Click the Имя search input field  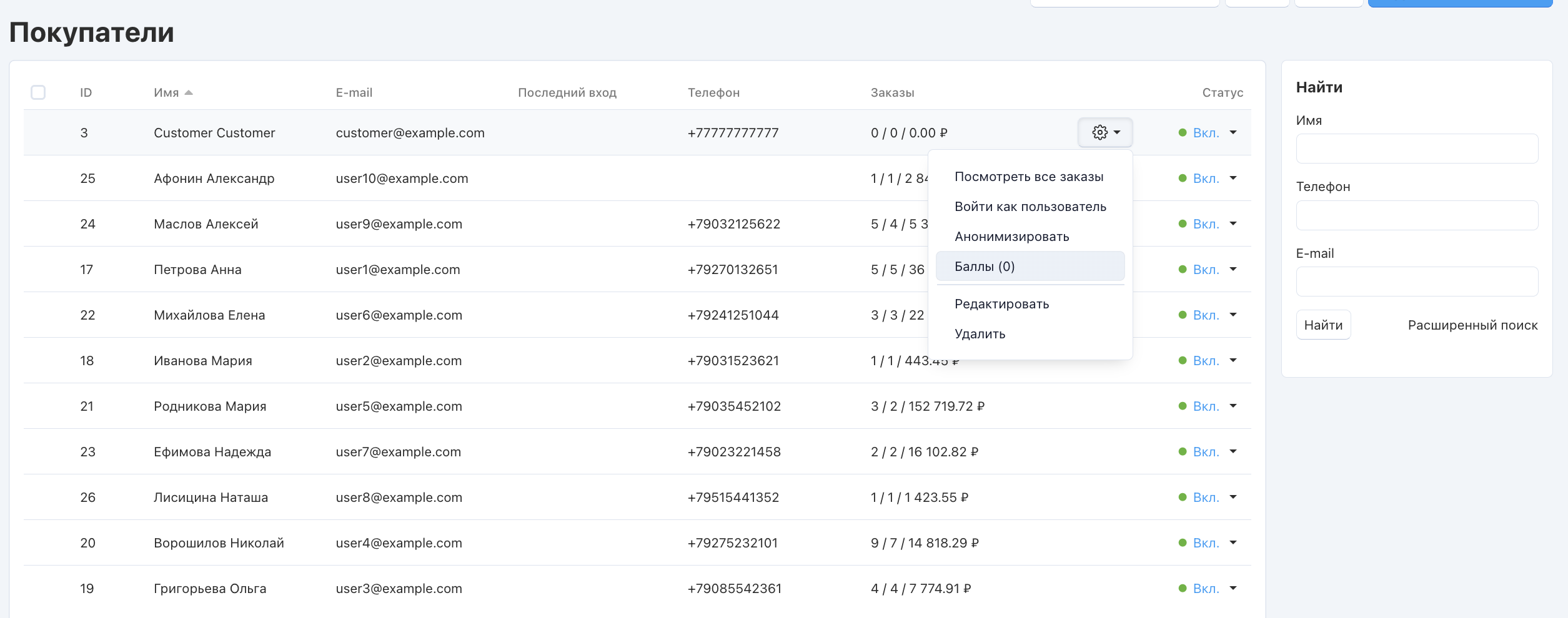(x=1416, y=149)
